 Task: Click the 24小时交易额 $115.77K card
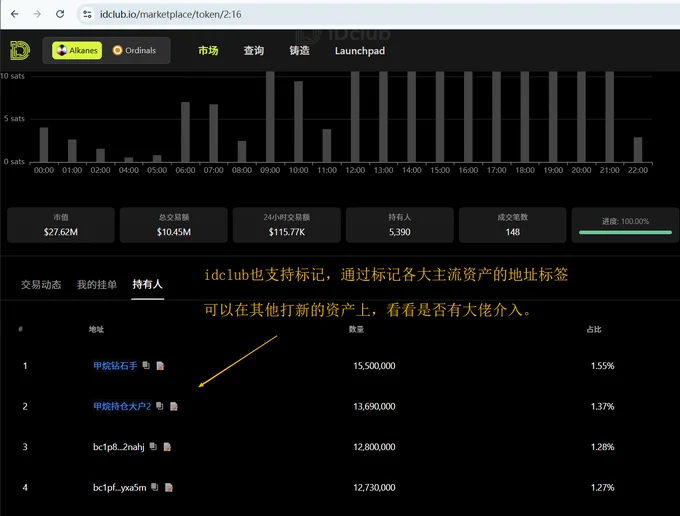tap(287, 225)
